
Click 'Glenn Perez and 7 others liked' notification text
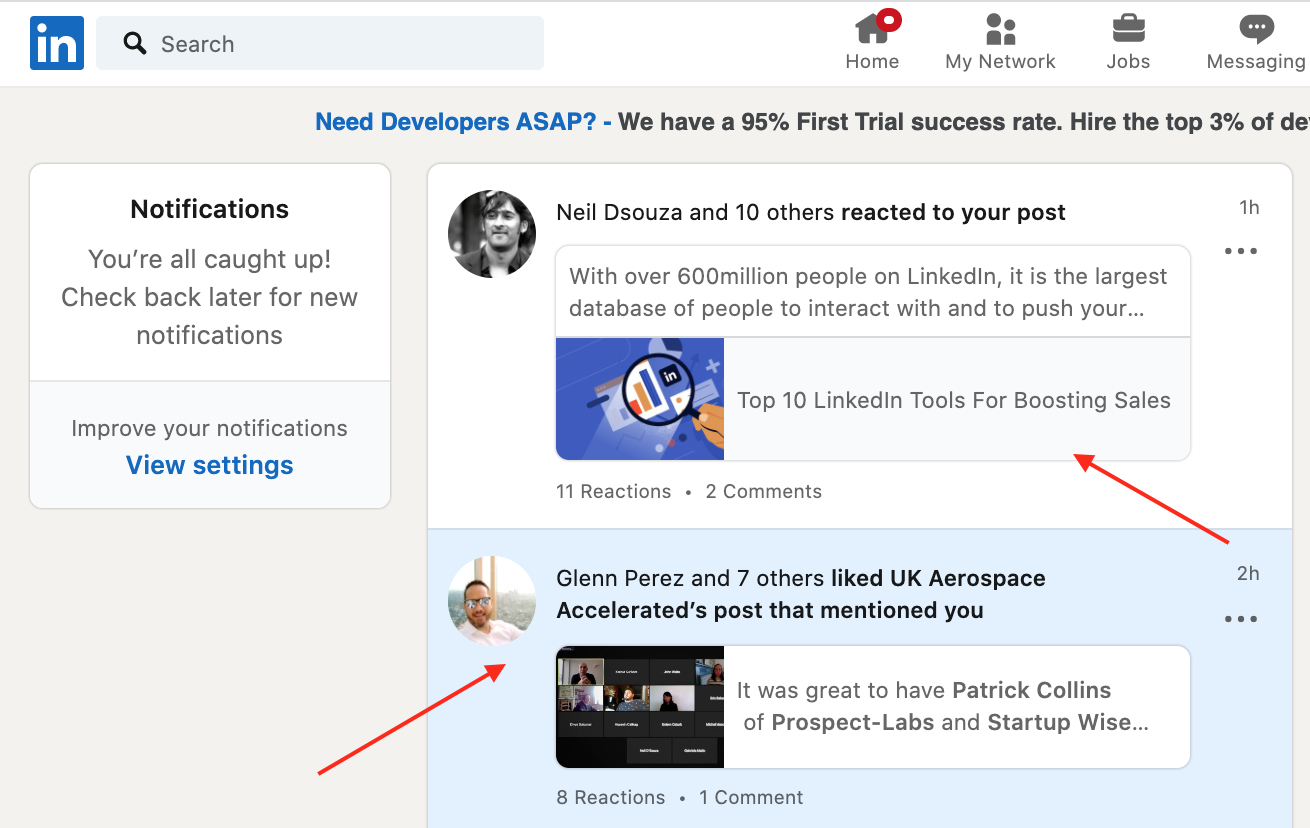coord(801,594)
